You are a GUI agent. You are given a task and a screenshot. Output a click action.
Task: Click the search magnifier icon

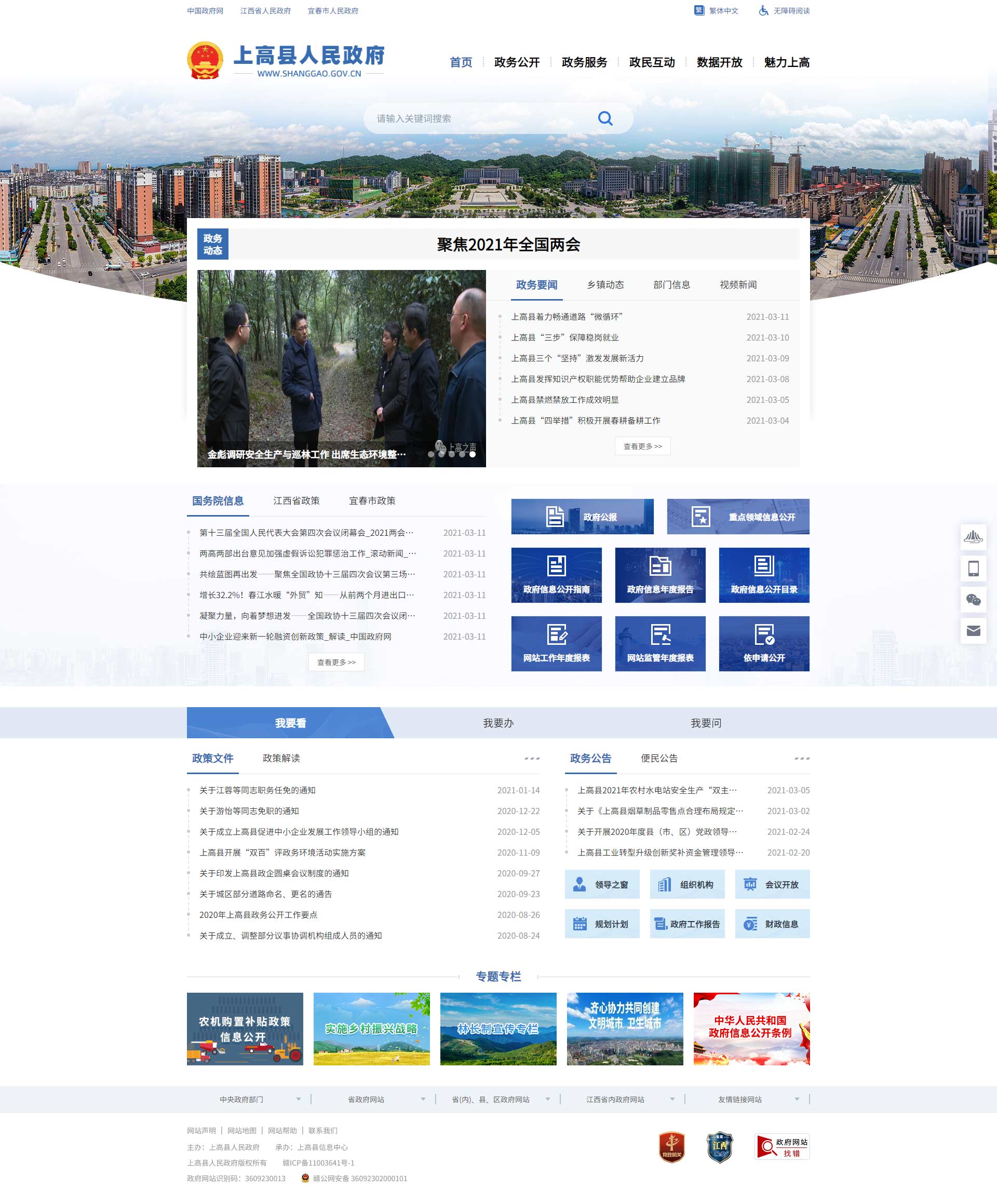click(x=605, y=118)
